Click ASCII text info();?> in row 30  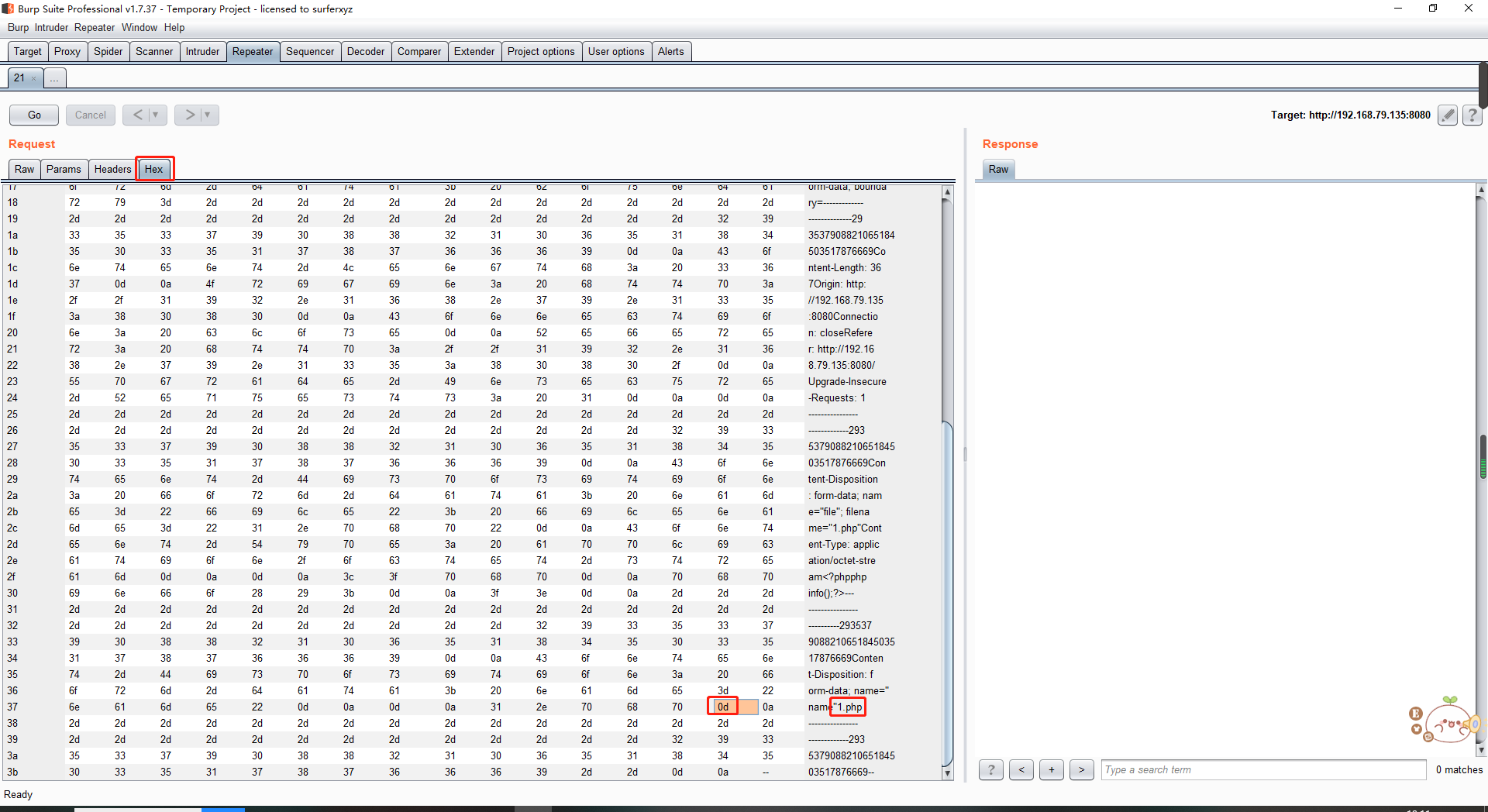[831, 593]
